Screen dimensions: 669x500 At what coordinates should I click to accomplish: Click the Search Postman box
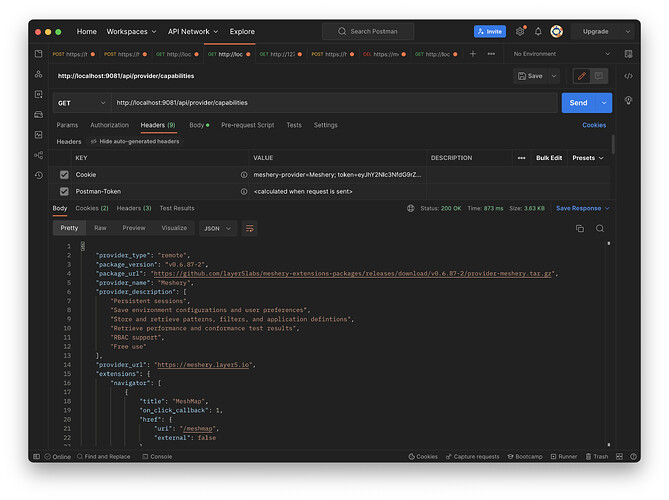click(x=368, y=31)
